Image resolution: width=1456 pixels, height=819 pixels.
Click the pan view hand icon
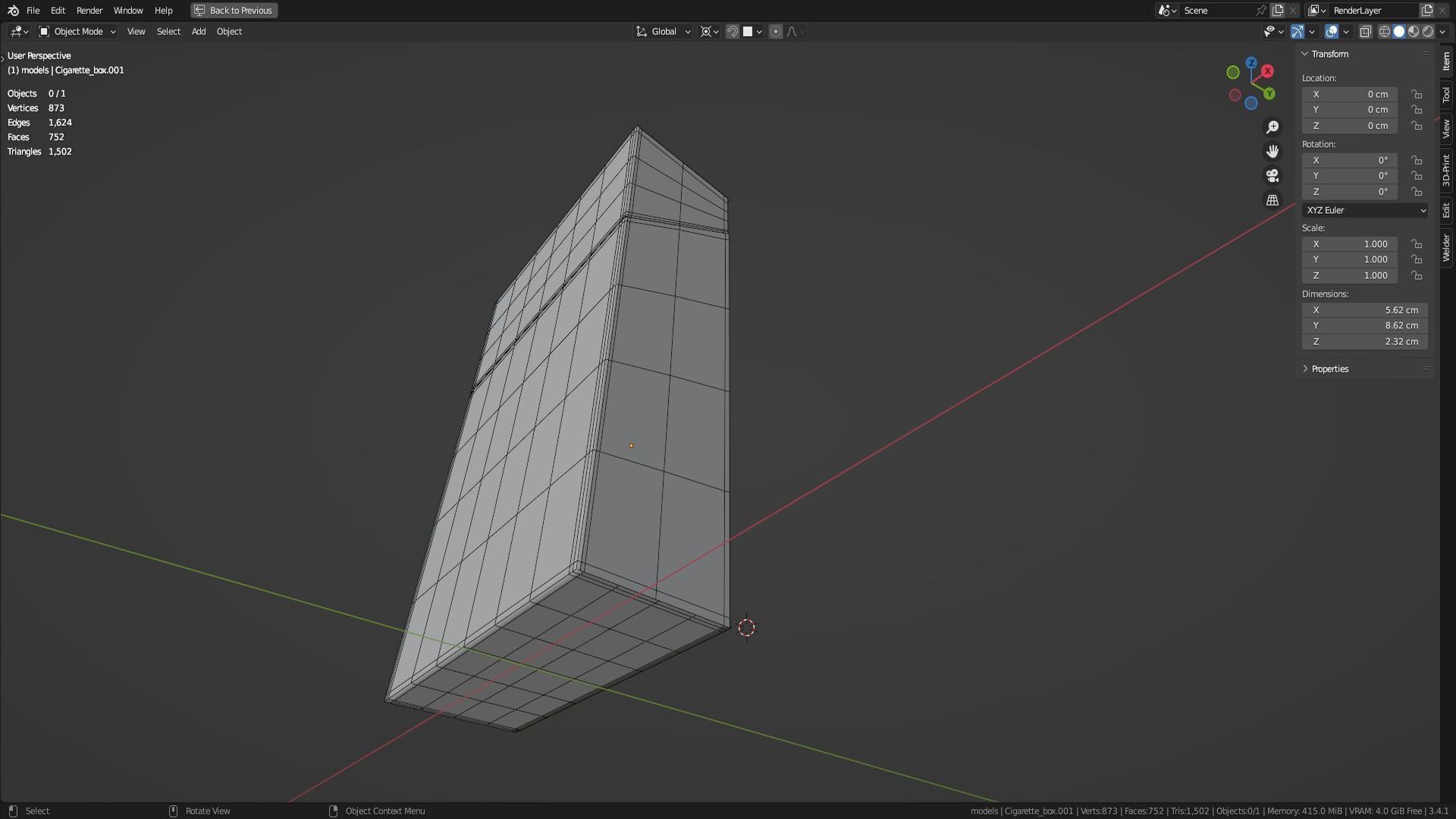point(1272,151)
